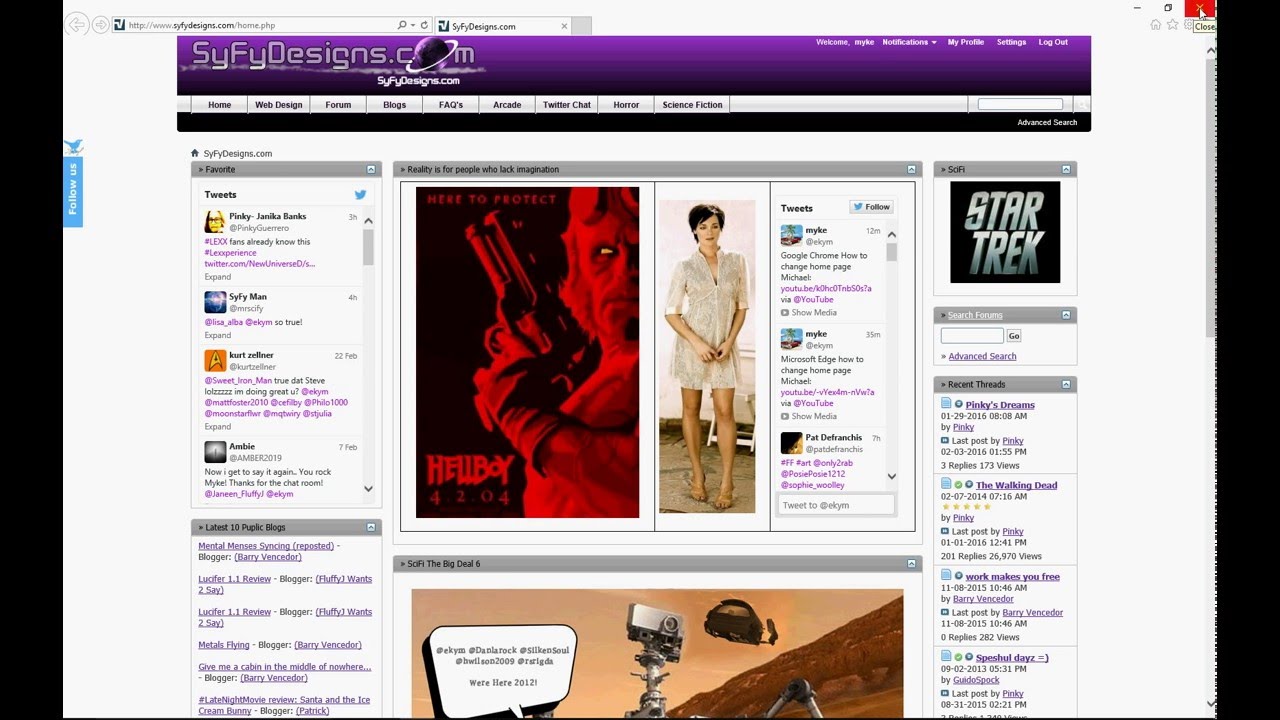Collapse the SciFi panel with Star Trek
Image resolution: width=1280 pixels, height=720 pixels.
click(x=1066, y=169)
